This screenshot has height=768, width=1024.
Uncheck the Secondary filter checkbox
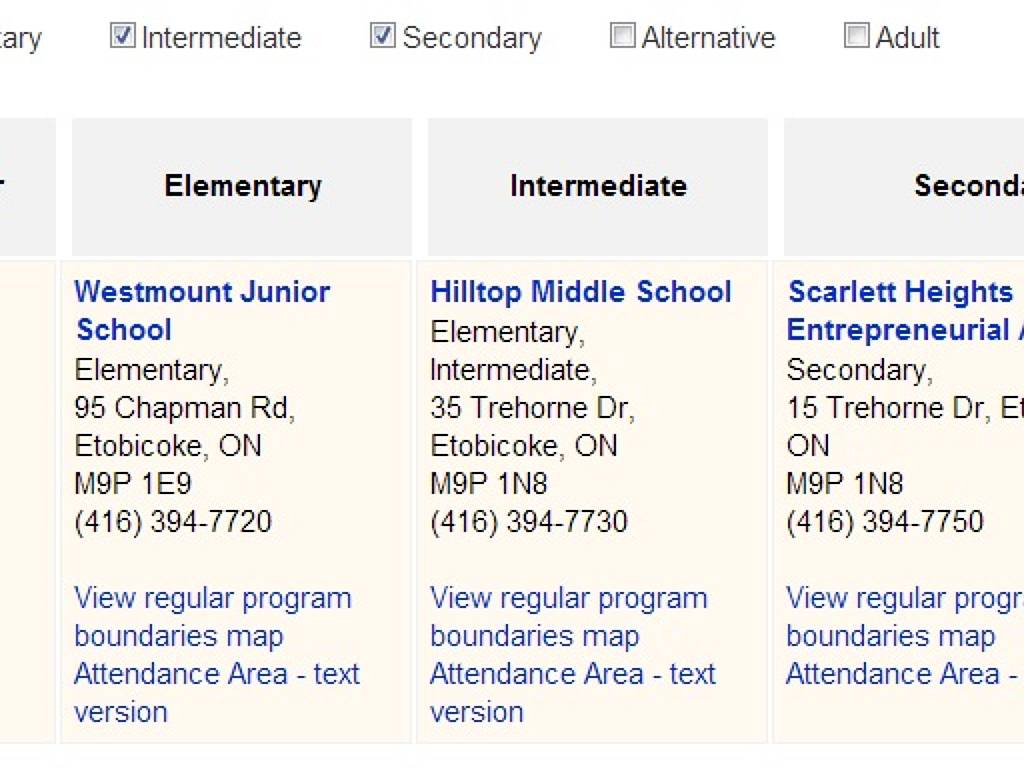(x=382, y=37)
